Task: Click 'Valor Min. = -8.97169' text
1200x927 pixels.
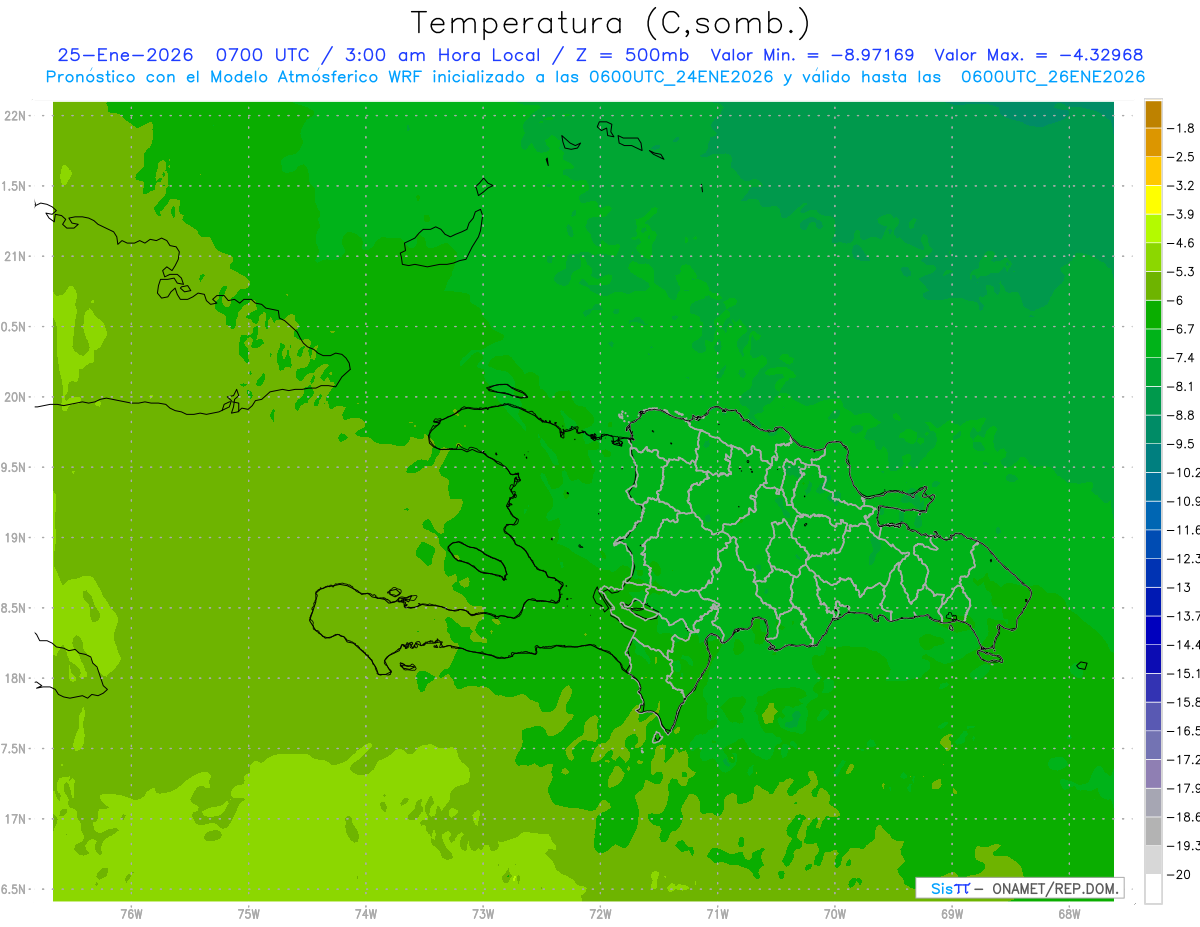Action: 812,55
